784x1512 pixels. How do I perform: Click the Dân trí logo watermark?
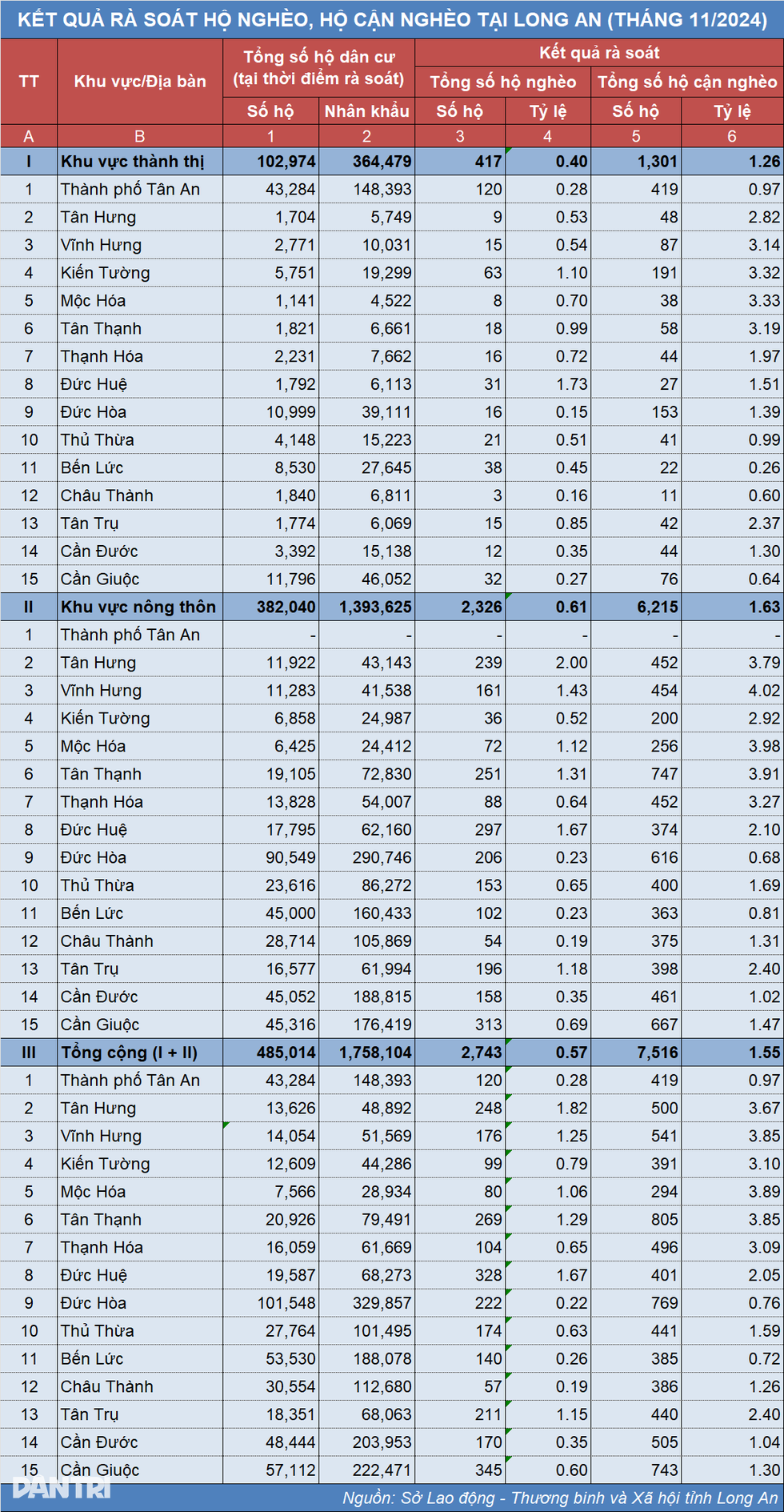tap(62, 1489)
